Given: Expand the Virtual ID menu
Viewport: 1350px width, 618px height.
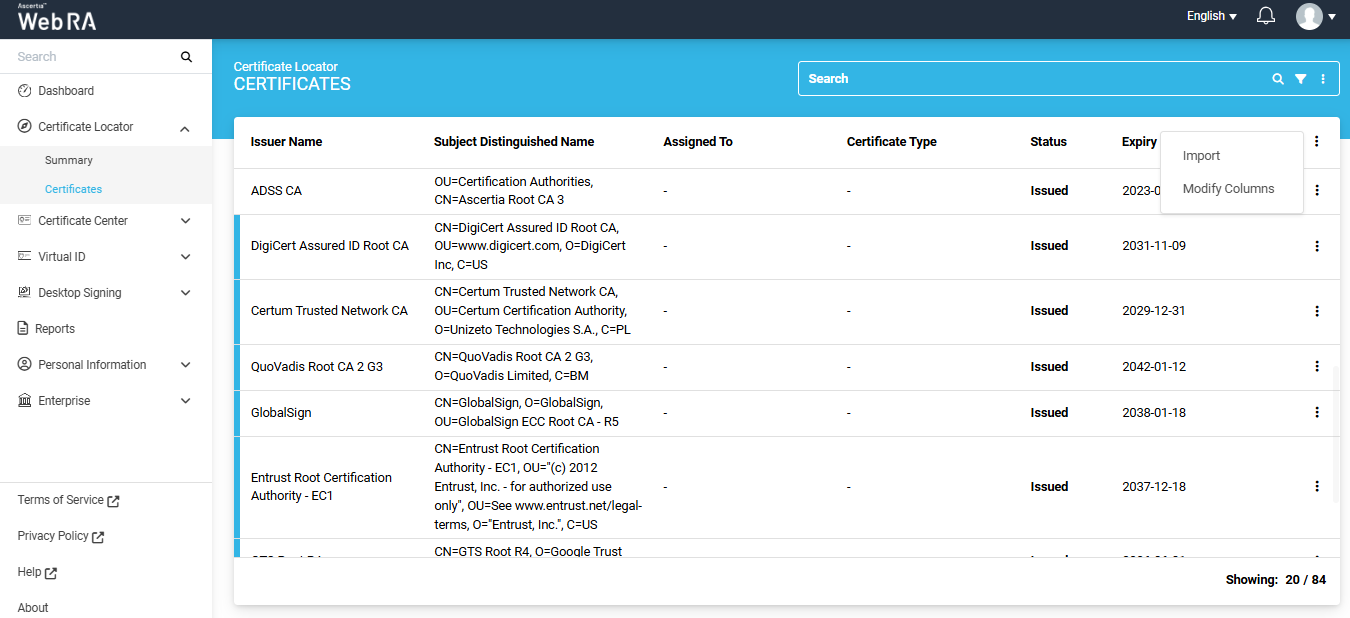Looking at the screenshot, I should (185, 257).
